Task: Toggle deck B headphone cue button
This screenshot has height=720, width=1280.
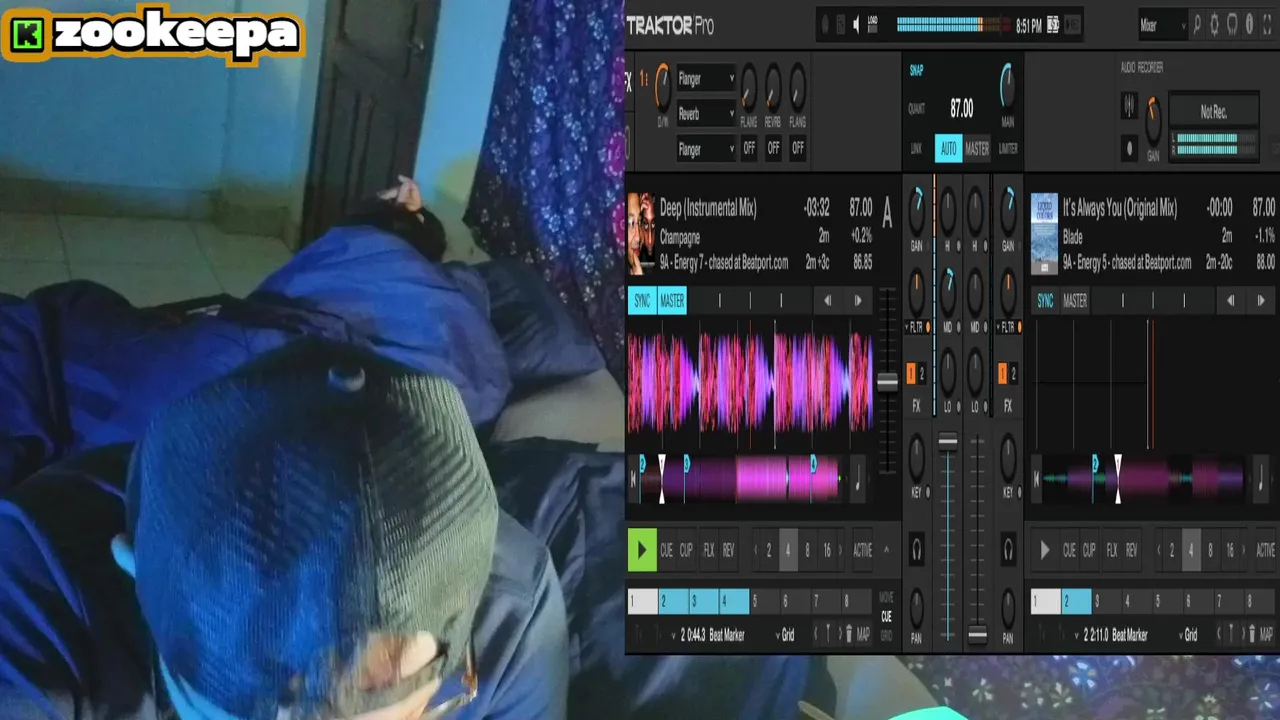Action: tap(1008, 549)
